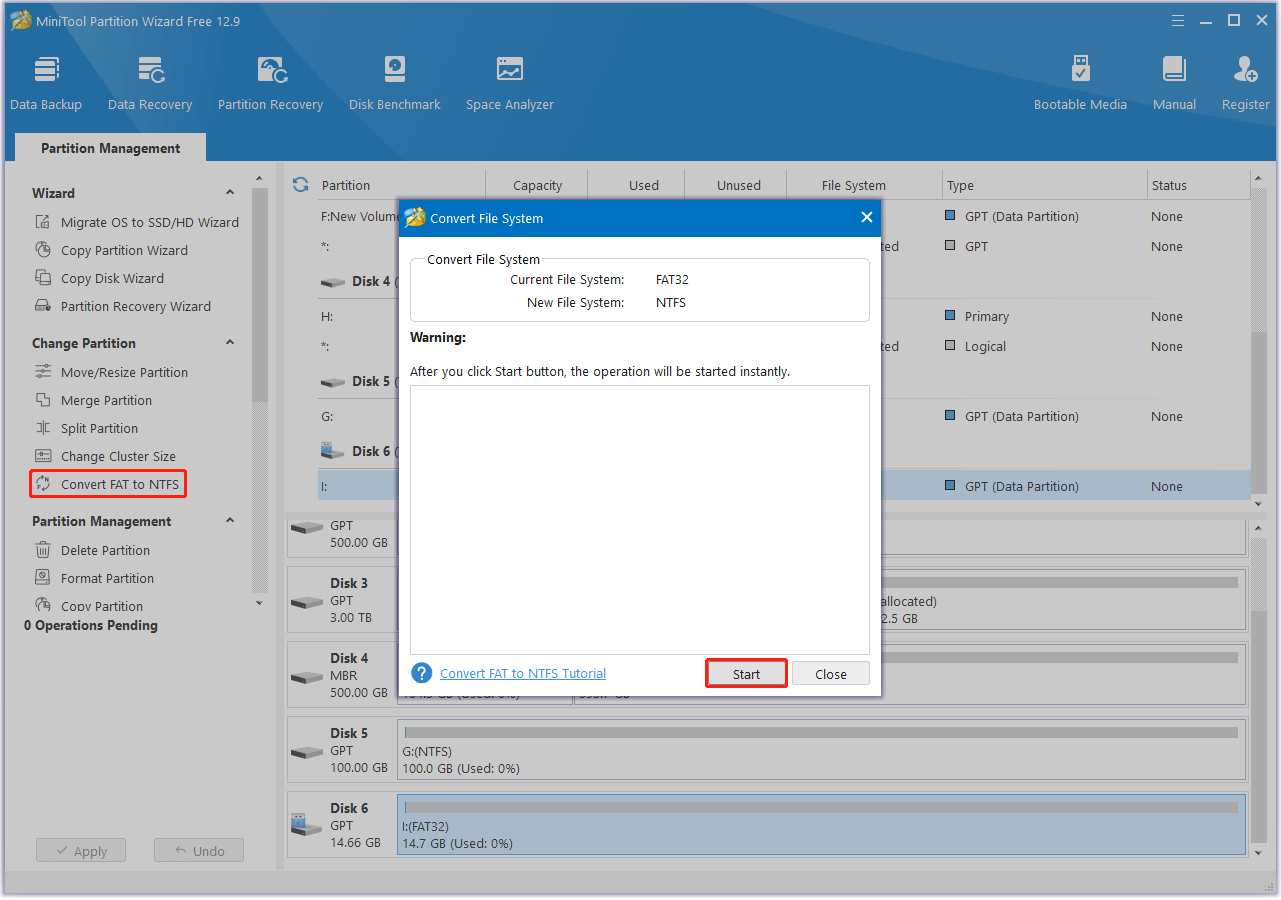
Task: Switch to Partition Management tab
Action: click(x=111, y=148)
